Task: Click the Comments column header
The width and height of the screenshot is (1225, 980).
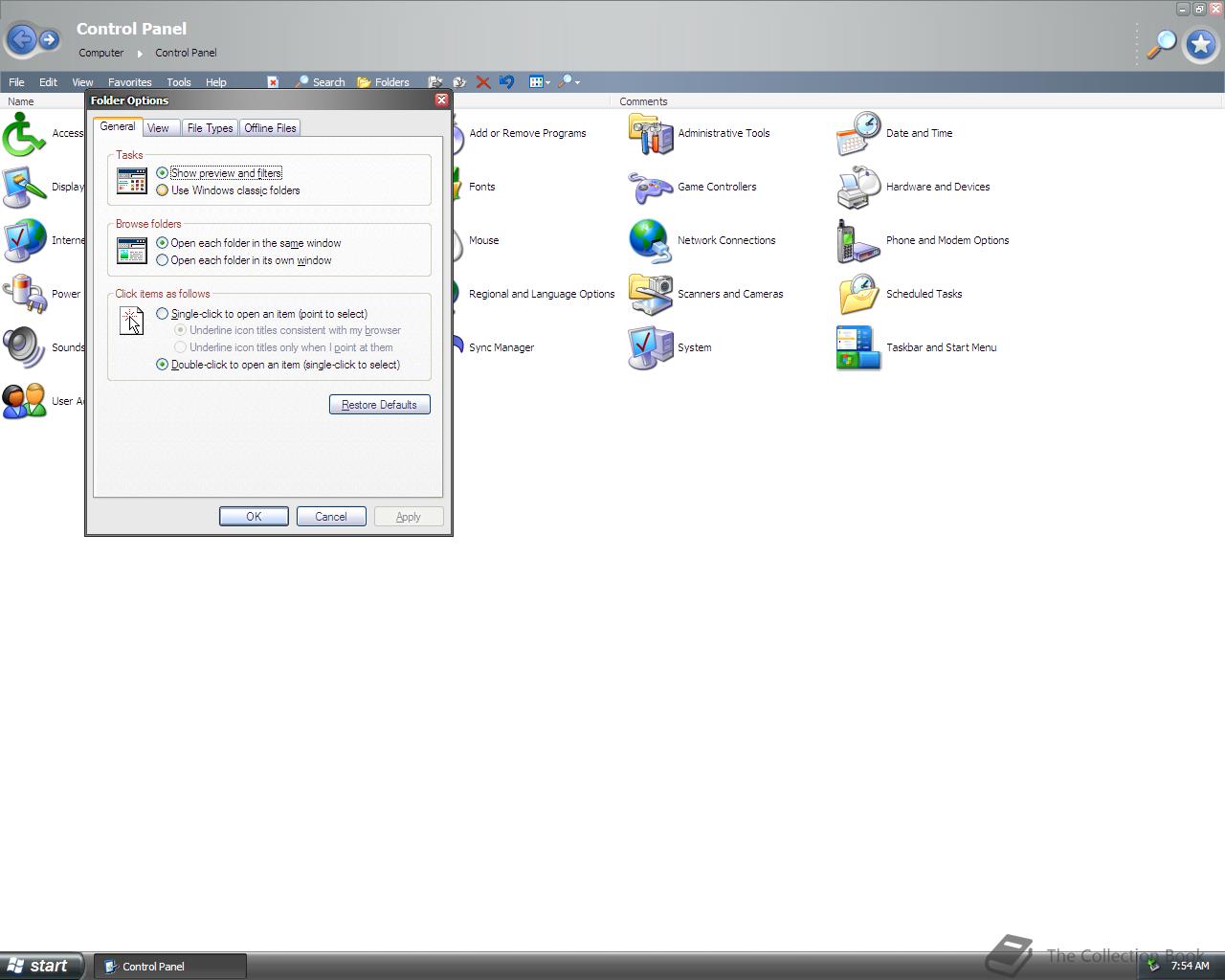Action: click(x=916, y=101)
